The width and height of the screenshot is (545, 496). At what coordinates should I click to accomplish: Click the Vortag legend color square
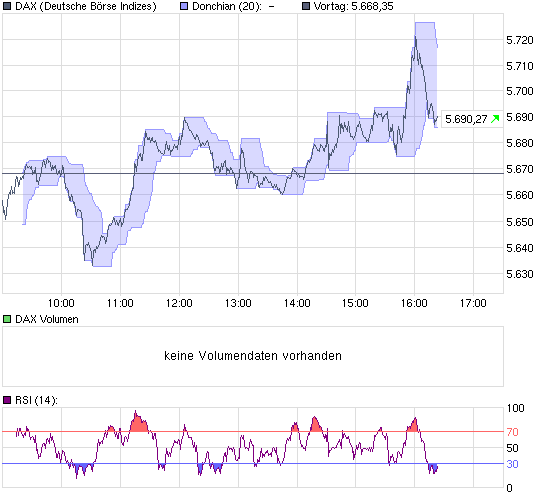click(x=306, y=6)
